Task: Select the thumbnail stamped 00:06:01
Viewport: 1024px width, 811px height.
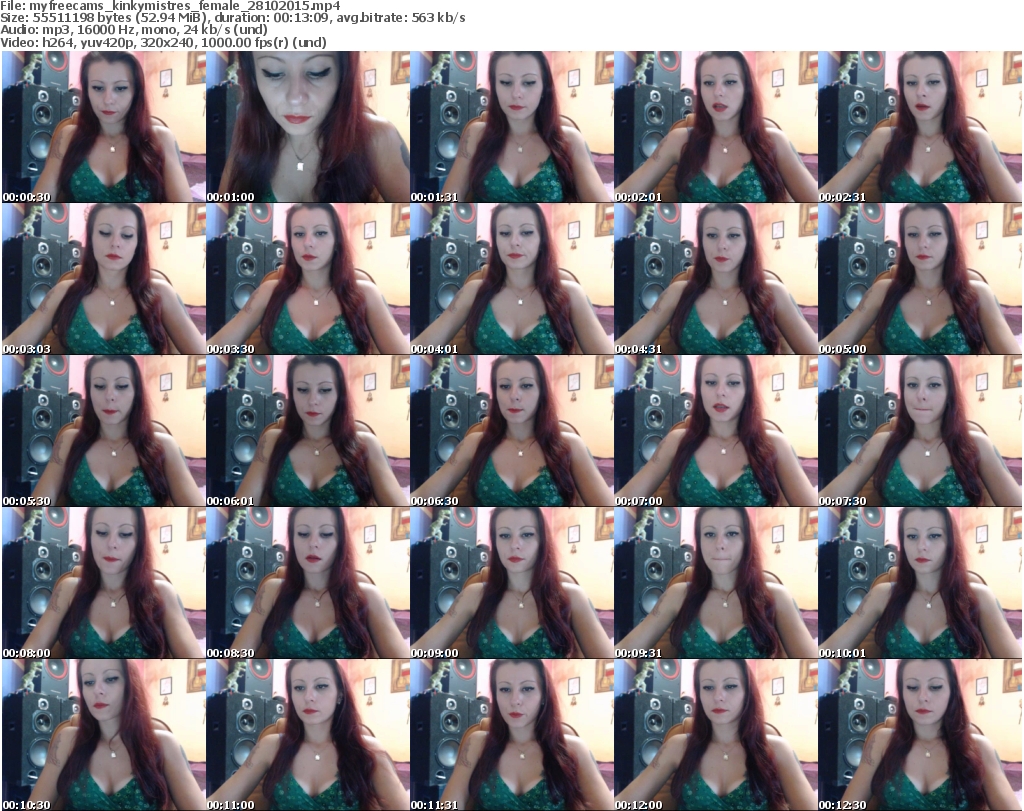Action: pos(308,431)
